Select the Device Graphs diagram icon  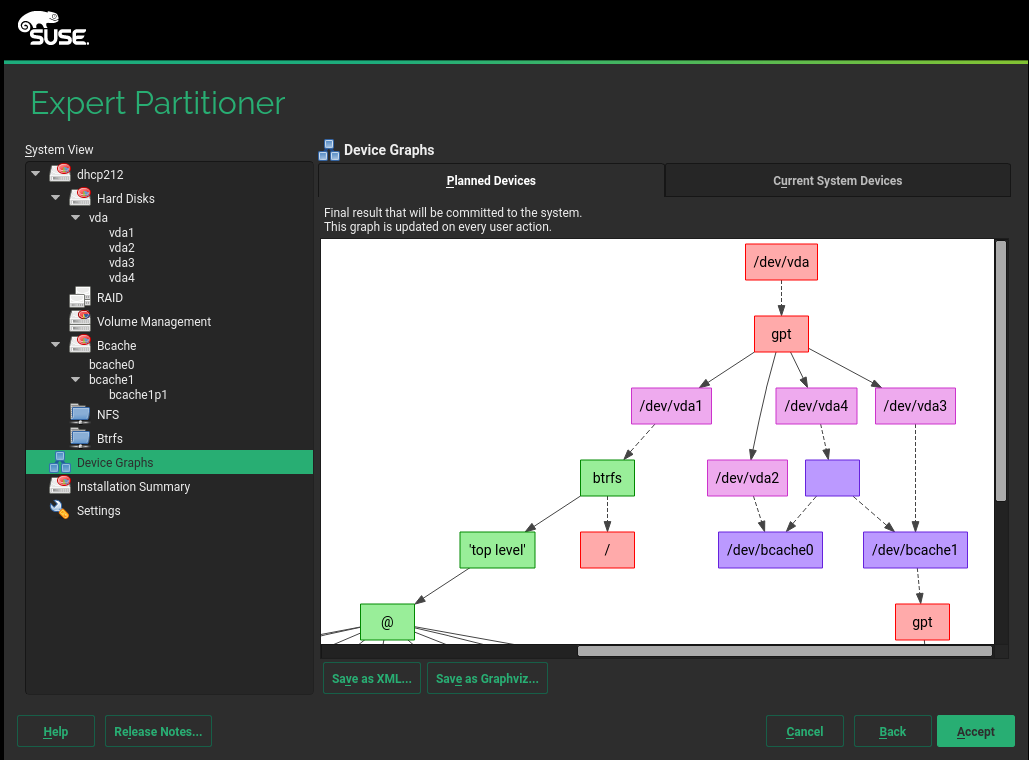click(59, 462)
